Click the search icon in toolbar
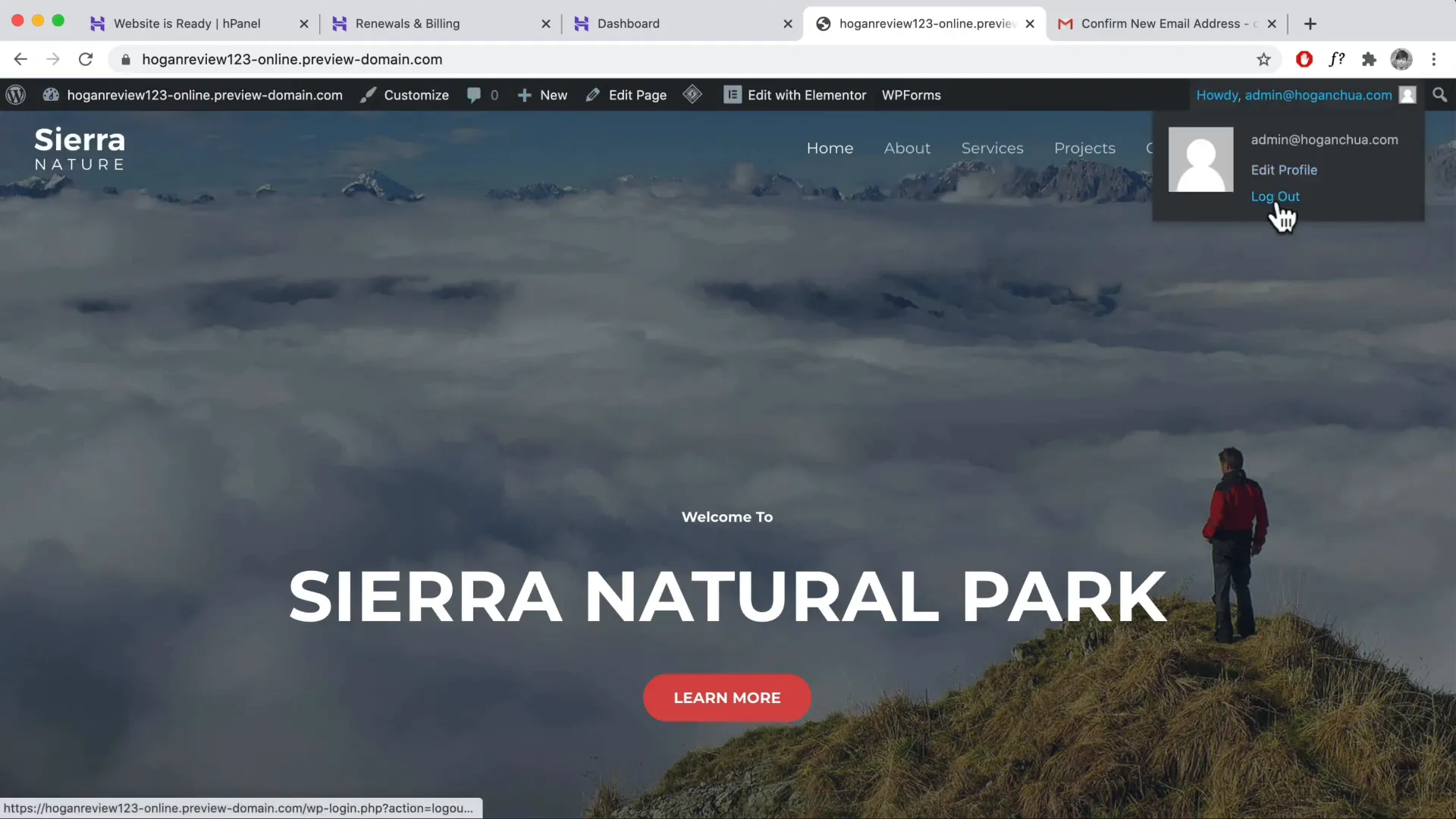This screenshot has width=1456, height=819. (1440, 94)
